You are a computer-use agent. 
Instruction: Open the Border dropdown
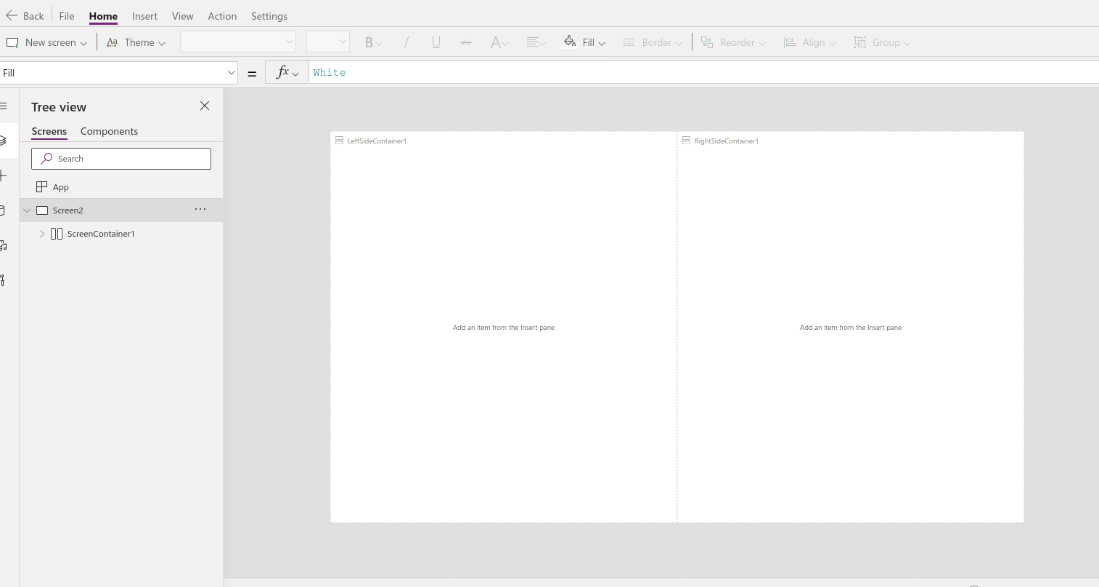pyautogui.click(x=653, y=43)
